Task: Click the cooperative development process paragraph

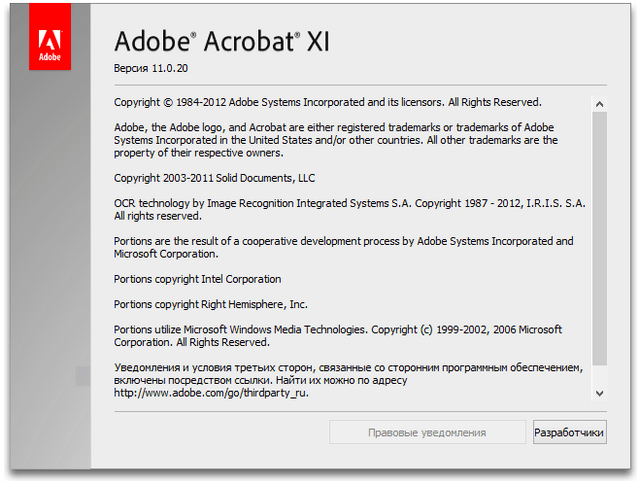Action: pos(343,247)
